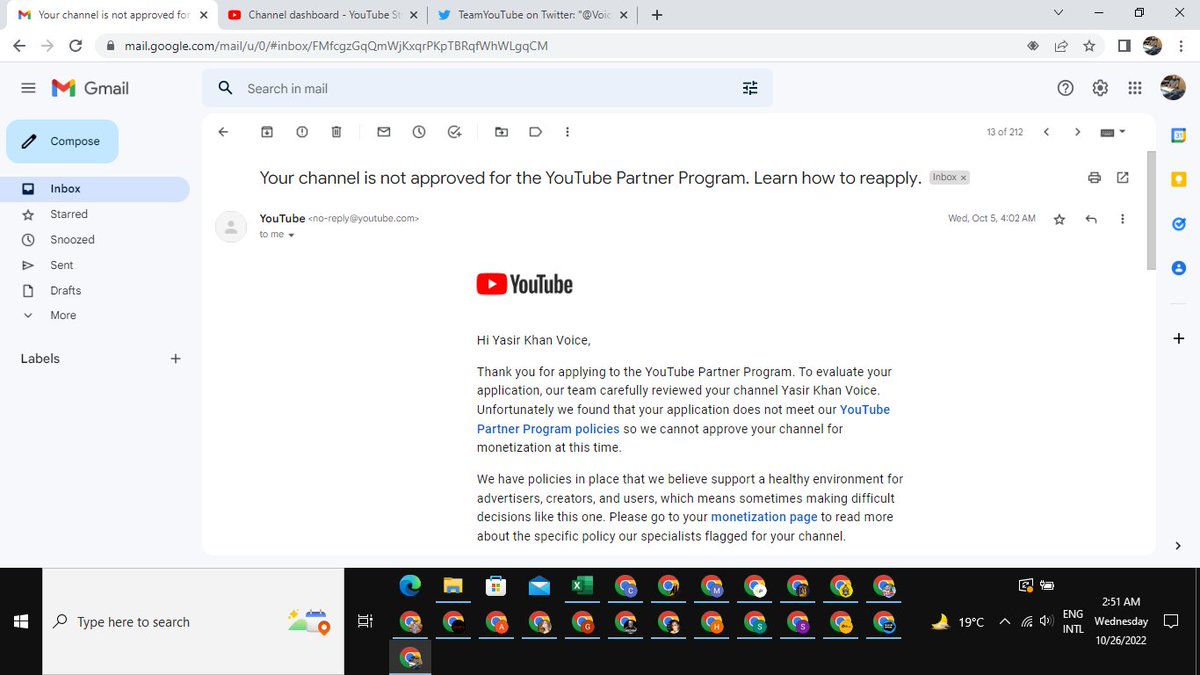
Task: Apply a label to this email
Action: pyautogui.click(x=535, y=132)
